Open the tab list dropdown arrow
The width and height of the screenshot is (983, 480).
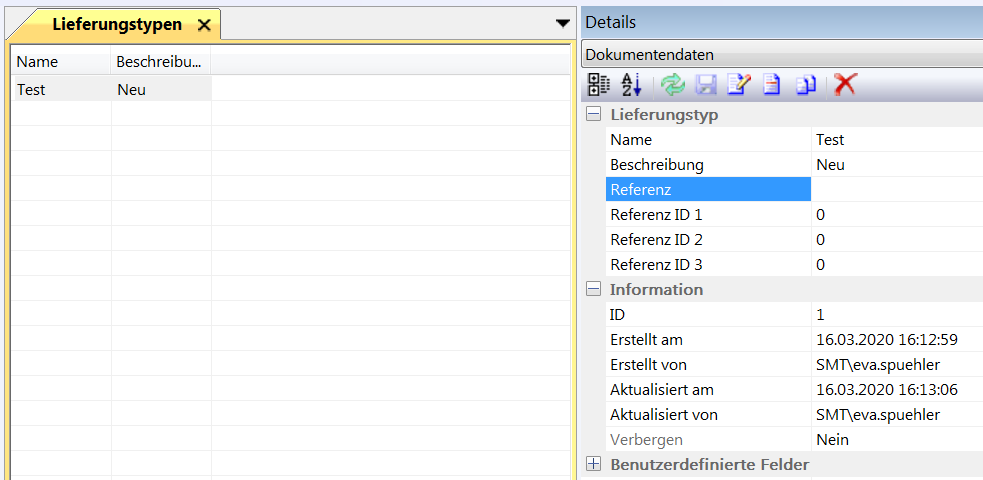pos(562,23)
